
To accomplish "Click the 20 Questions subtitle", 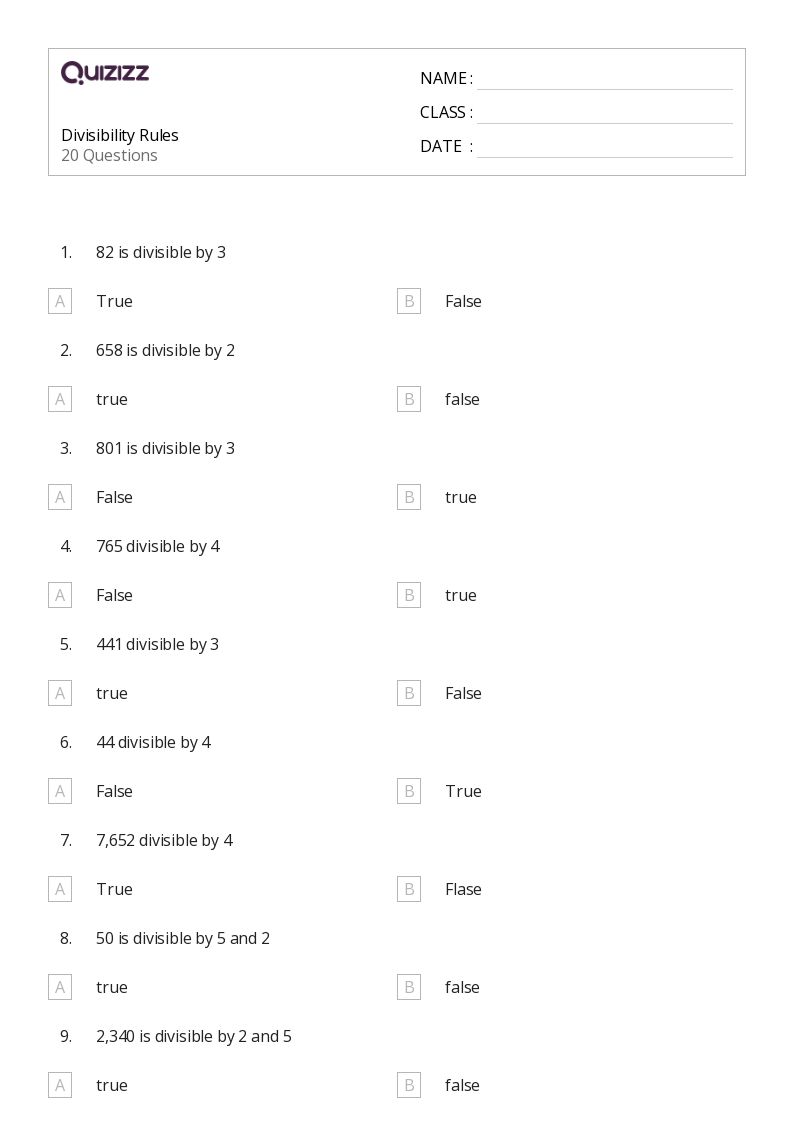I will coord(109,155).
